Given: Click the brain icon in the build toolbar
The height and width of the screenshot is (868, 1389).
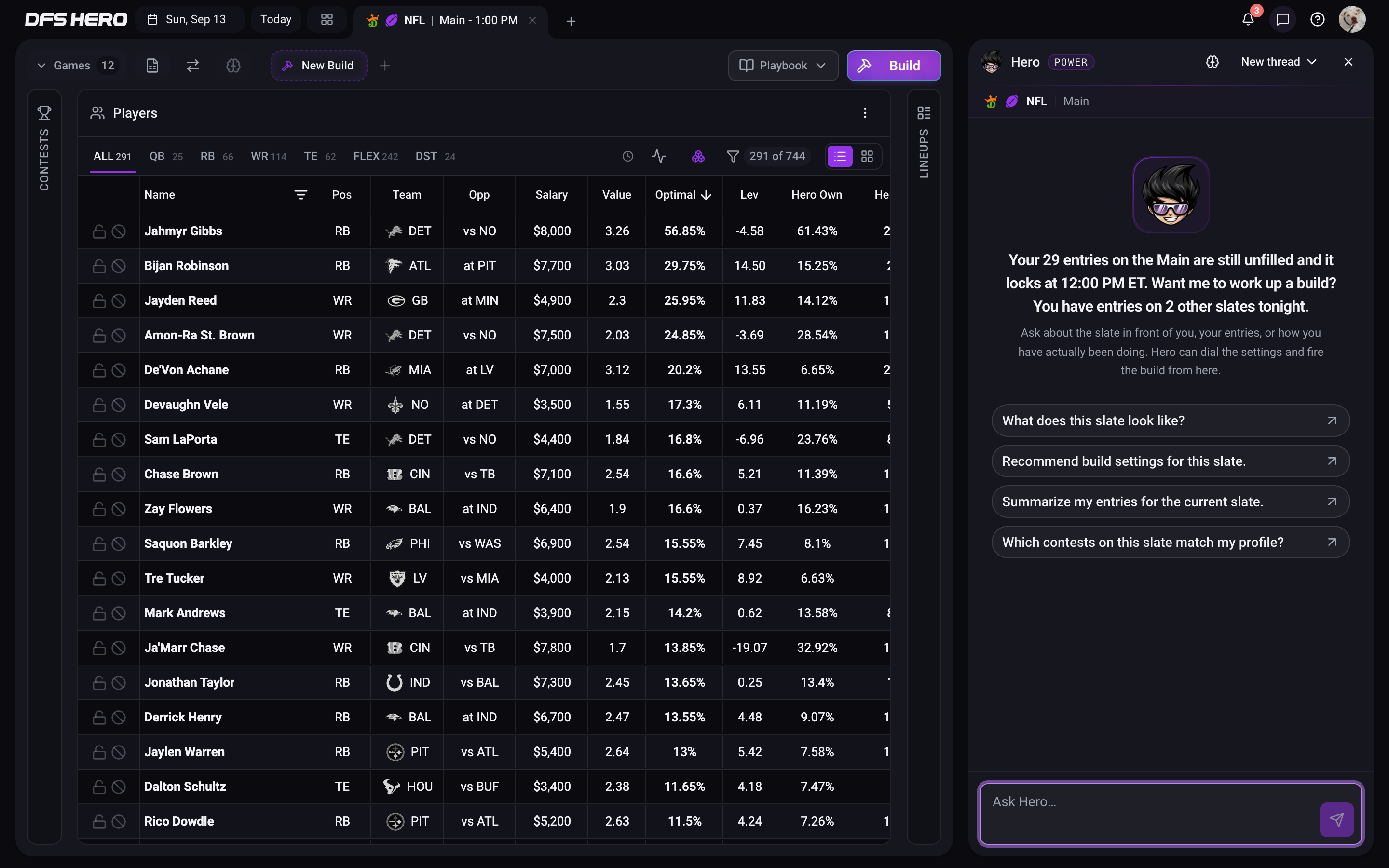Looking at the screenshot, I should (233, 66).
